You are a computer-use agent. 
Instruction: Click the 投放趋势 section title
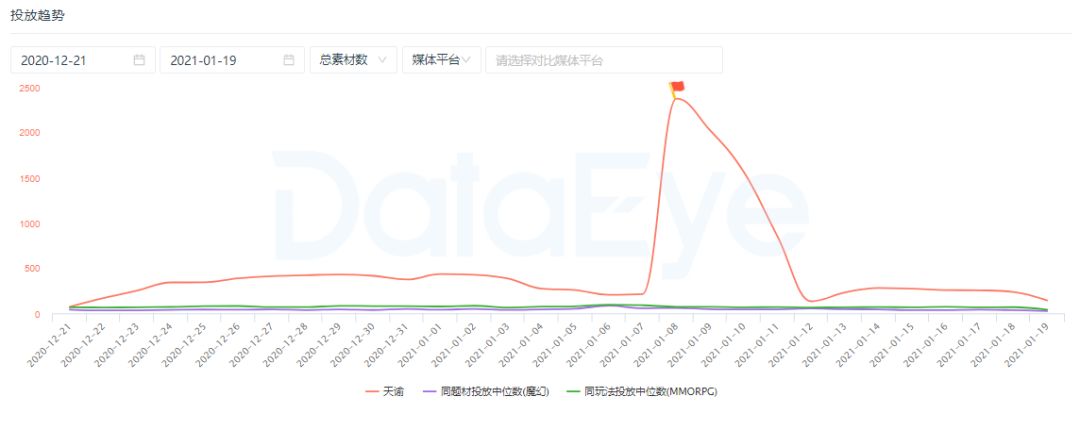tap(37, 16)
